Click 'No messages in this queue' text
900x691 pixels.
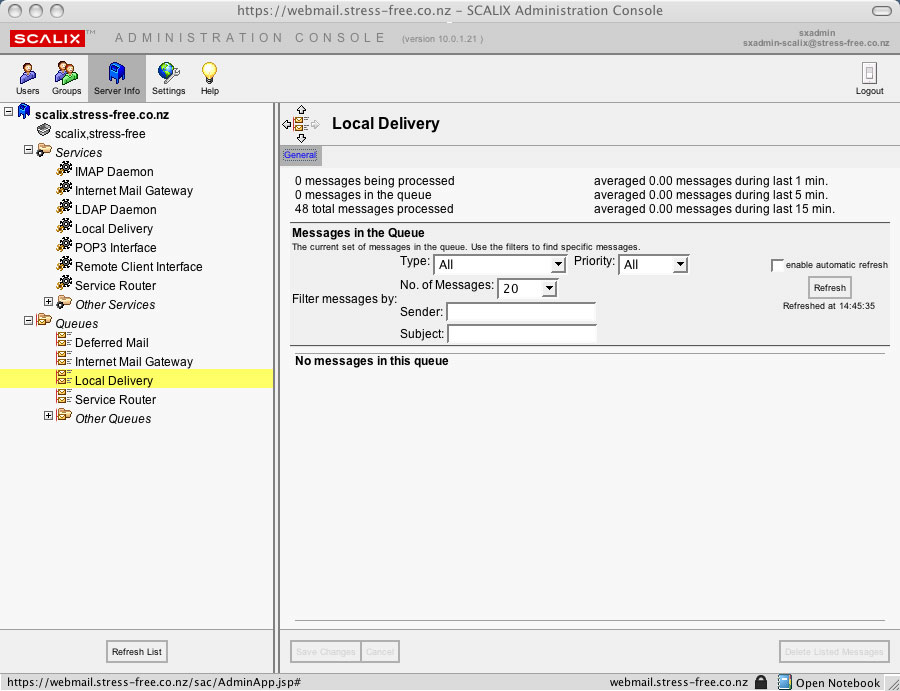[x=371, y=361]
